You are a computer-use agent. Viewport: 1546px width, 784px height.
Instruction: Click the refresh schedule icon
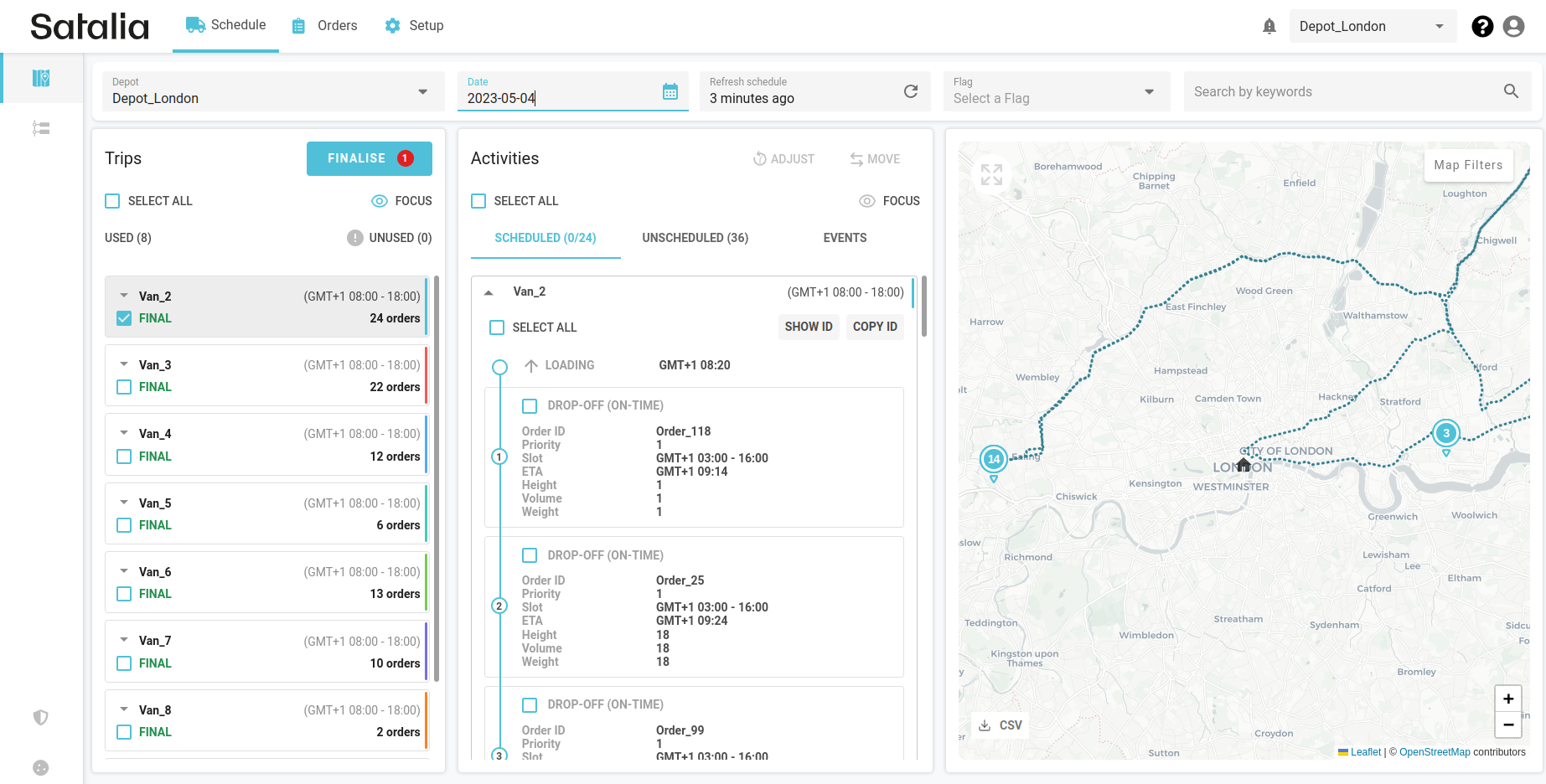click(x=910, y=91)
